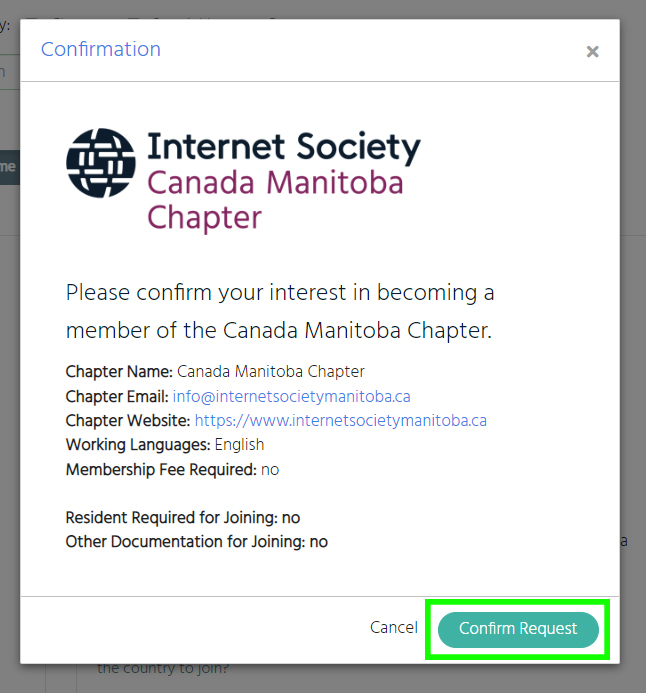Viewport: 646px width, 693px height.
Task: Click the "Chapter" word in the logo
Action: (204, 217)
